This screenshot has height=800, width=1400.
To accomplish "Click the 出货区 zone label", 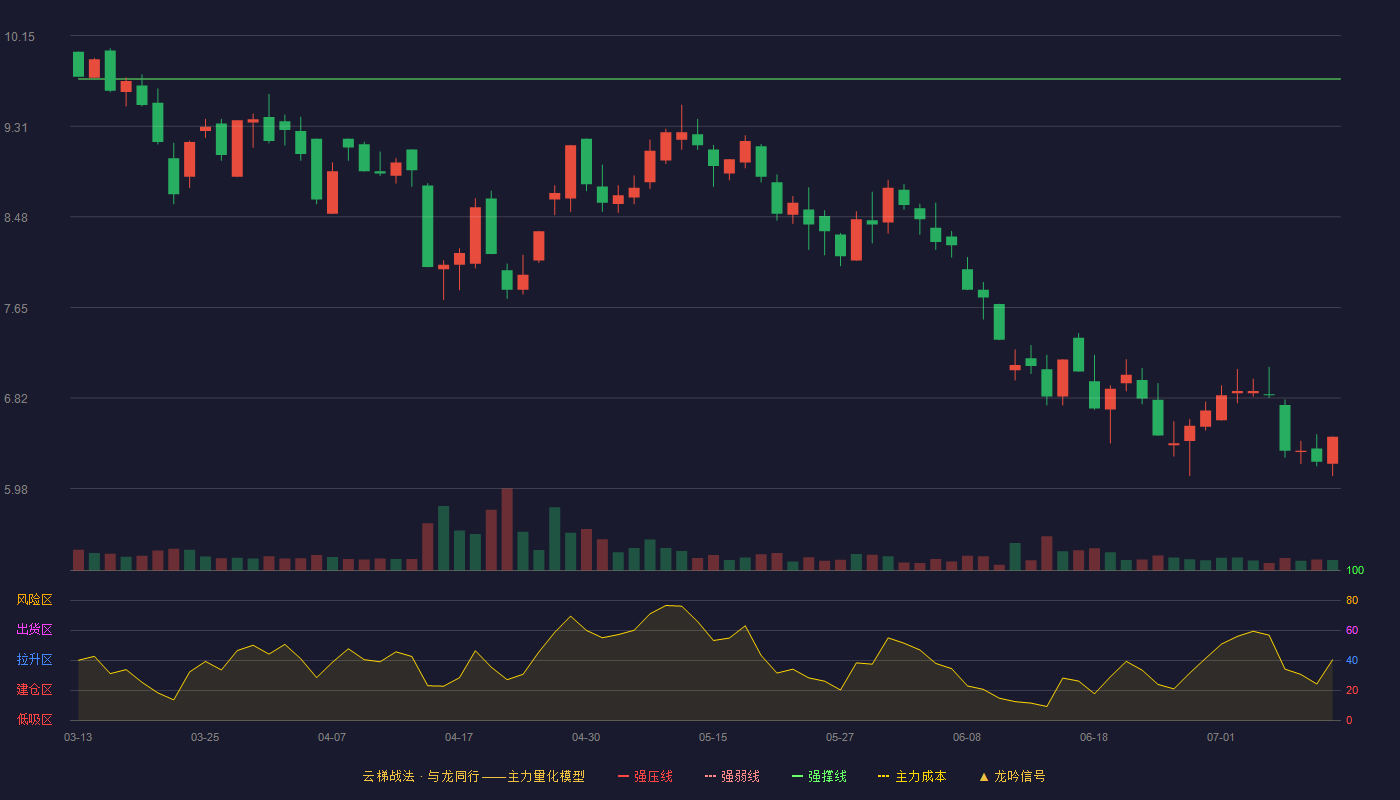I will coord(34,630).
